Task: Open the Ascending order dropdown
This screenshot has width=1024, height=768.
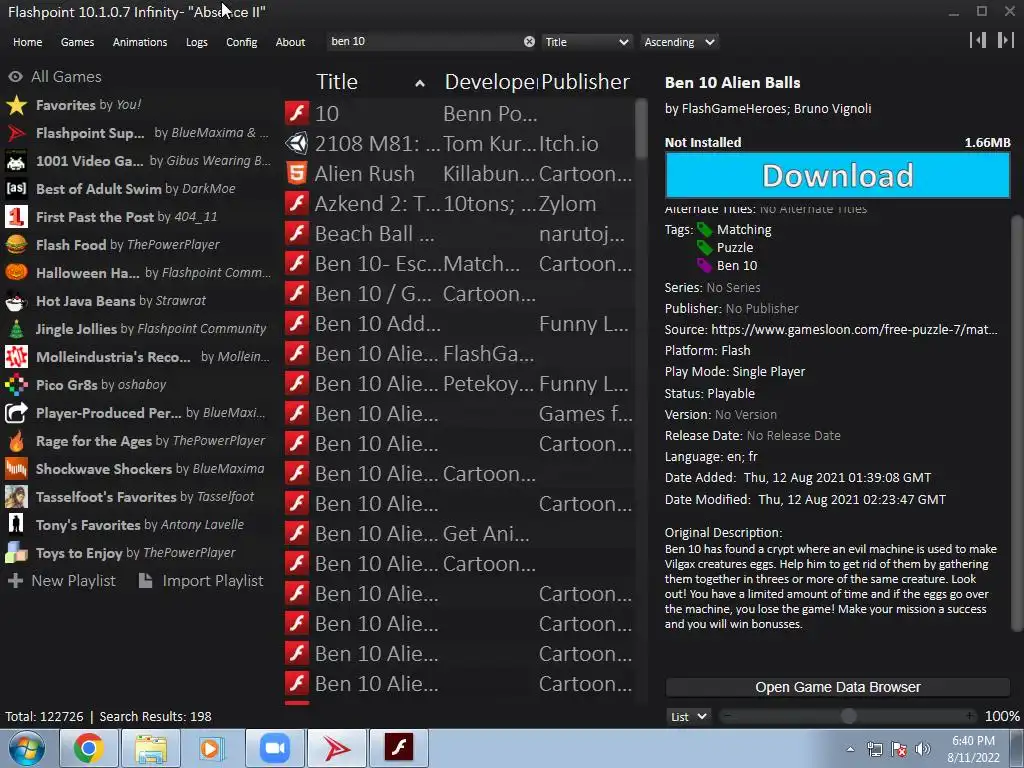Action: pyautogui.click(x=679, y=42)
